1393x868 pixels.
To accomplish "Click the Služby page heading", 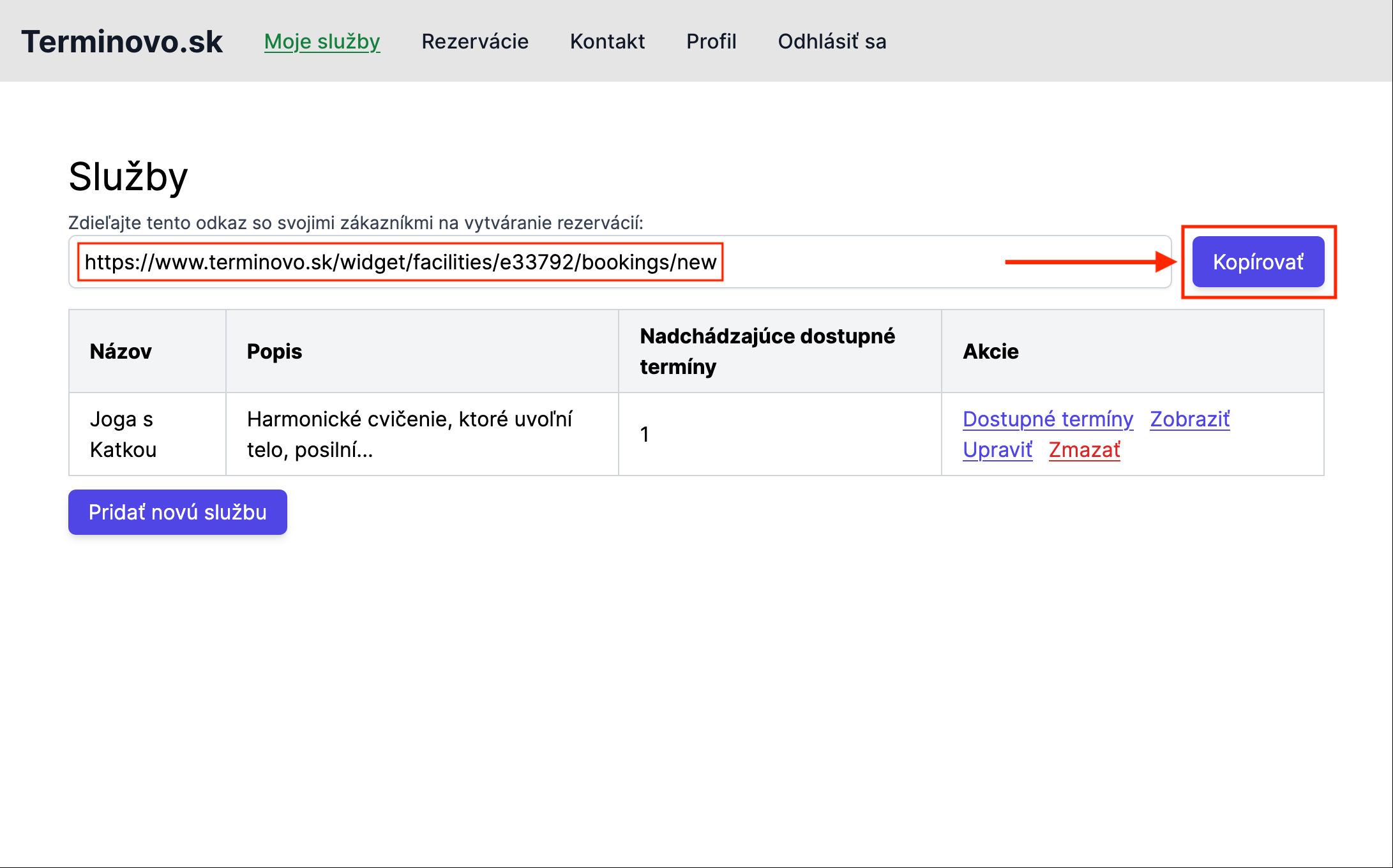I will click(128, 177).
